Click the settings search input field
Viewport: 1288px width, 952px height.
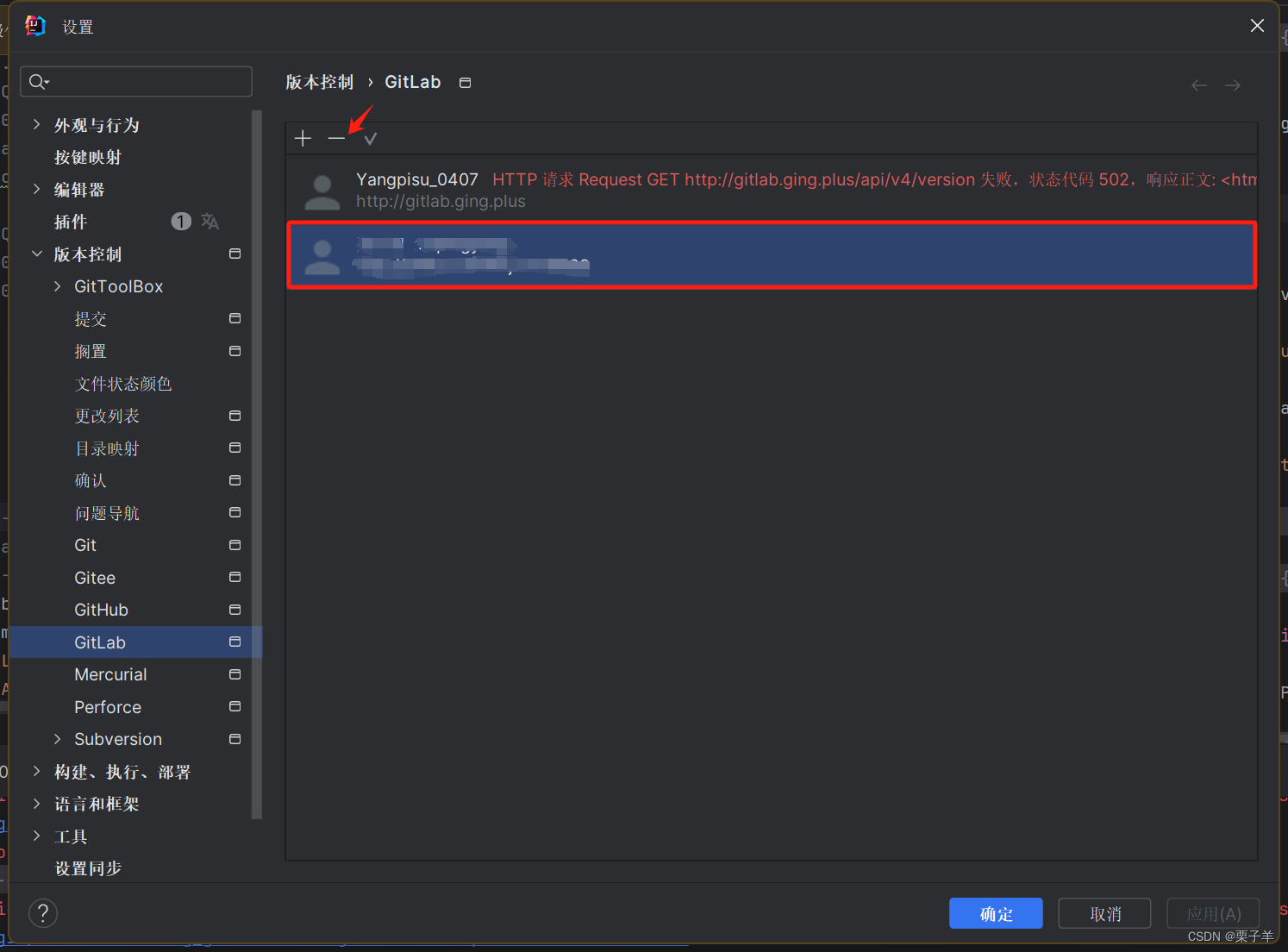point(136,82)
